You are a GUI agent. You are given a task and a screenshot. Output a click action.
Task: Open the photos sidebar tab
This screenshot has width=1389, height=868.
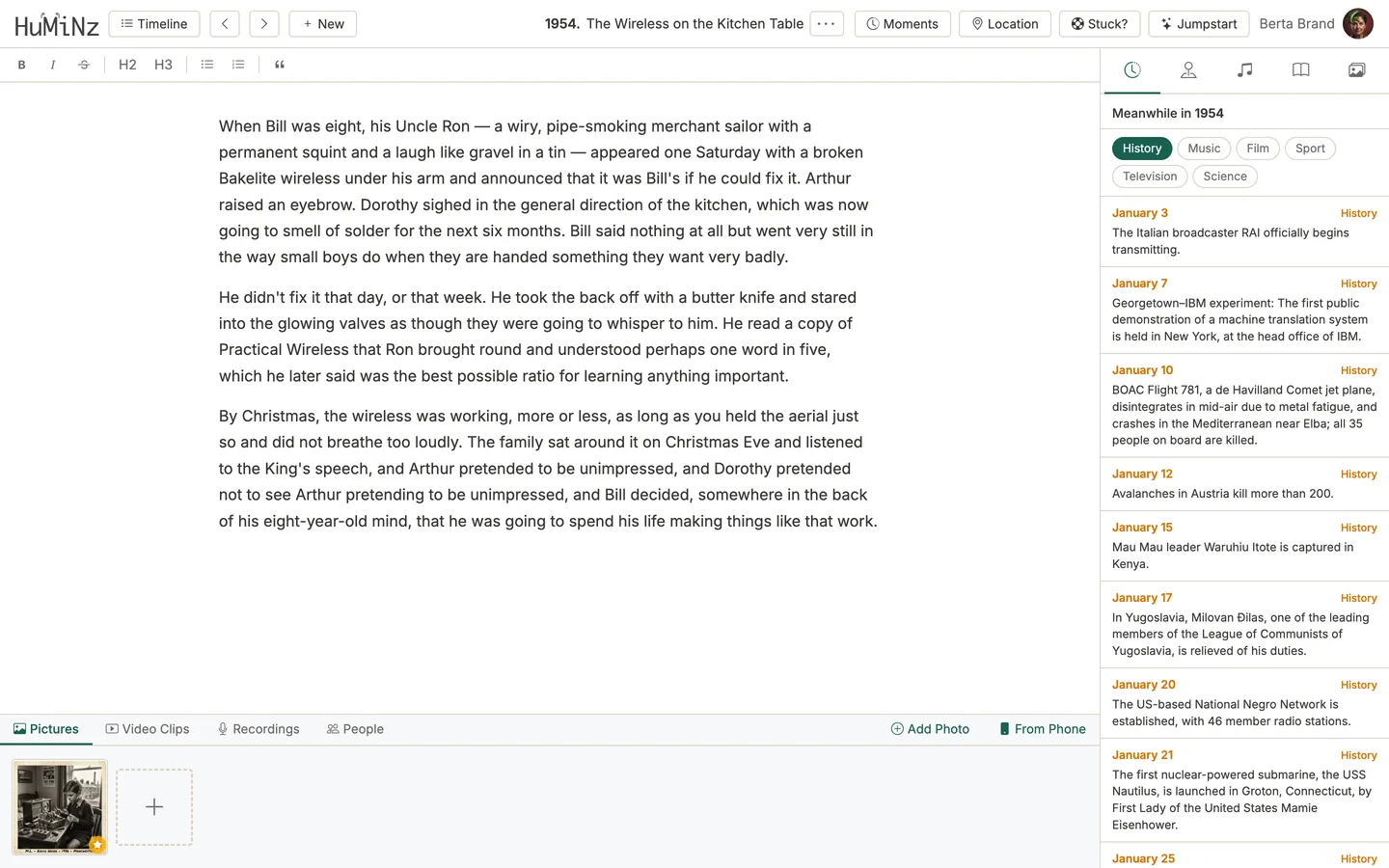pyautogui.click(x=1357, y=69)
